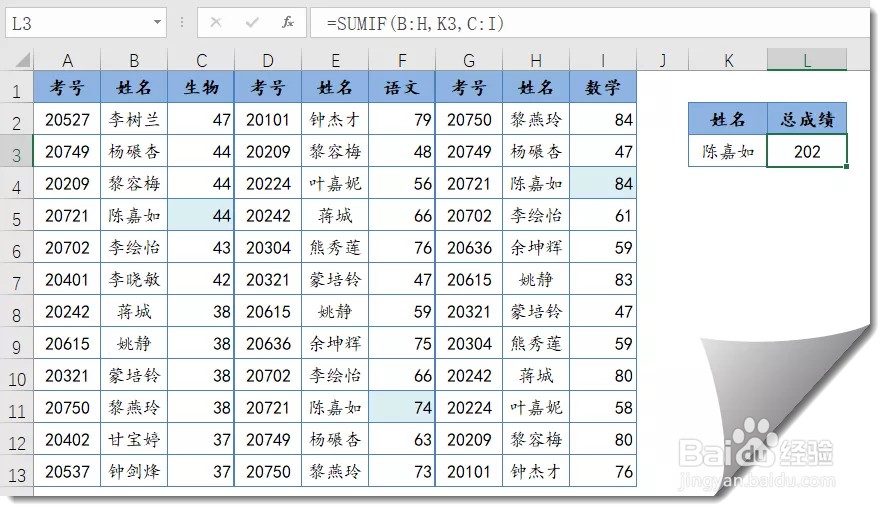
Task: Select column J header
Action: click(x=663, y=60)
